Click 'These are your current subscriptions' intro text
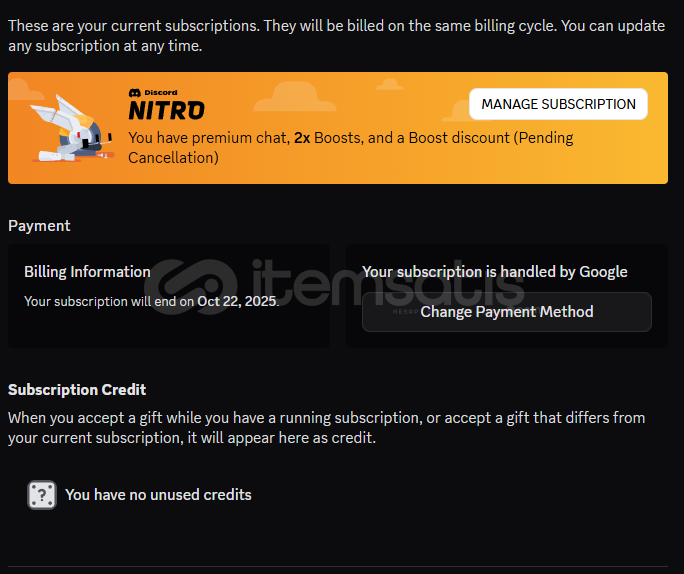 point(336,36)
